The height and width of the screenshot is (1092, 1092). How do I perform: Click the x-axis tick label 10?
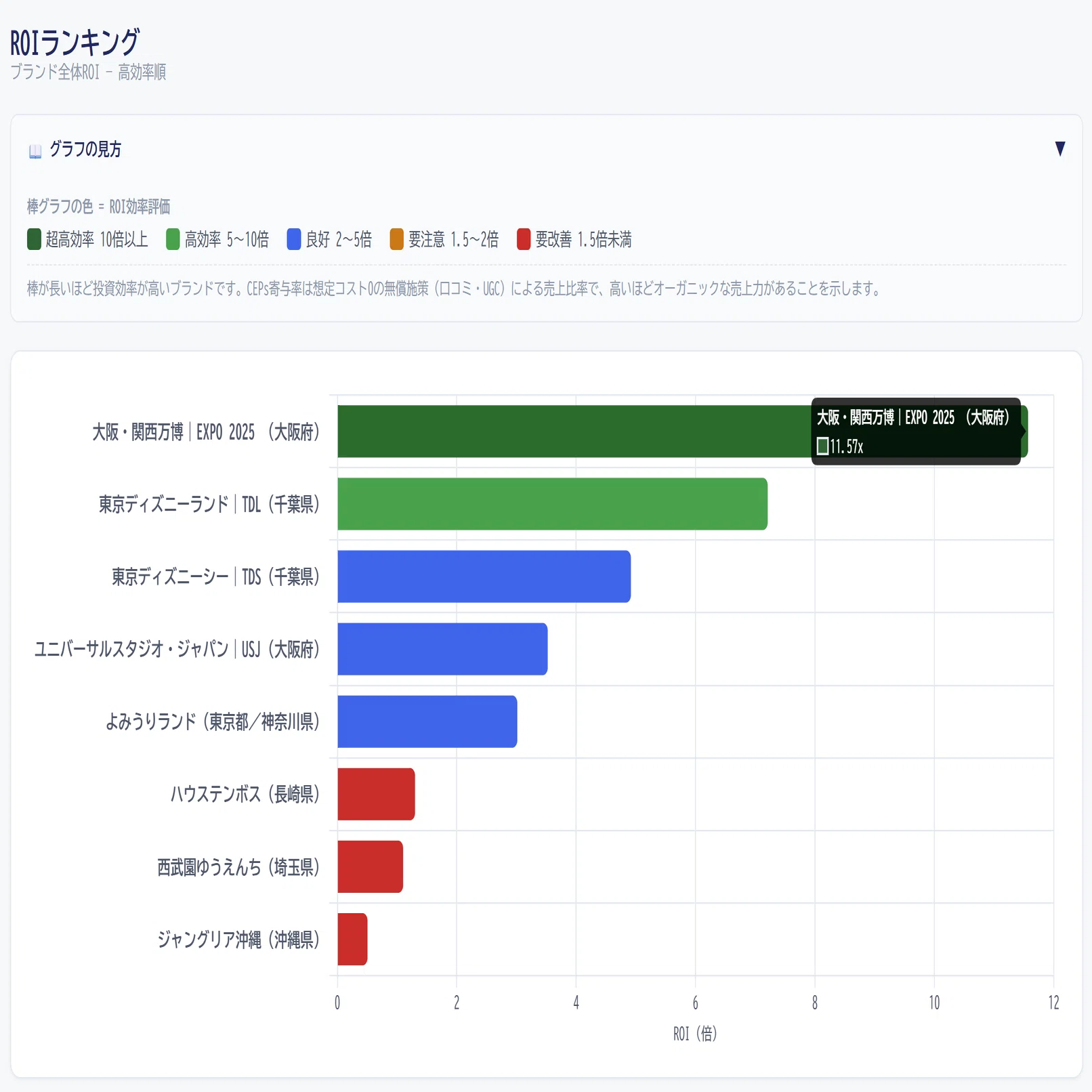coord(934,1003)
